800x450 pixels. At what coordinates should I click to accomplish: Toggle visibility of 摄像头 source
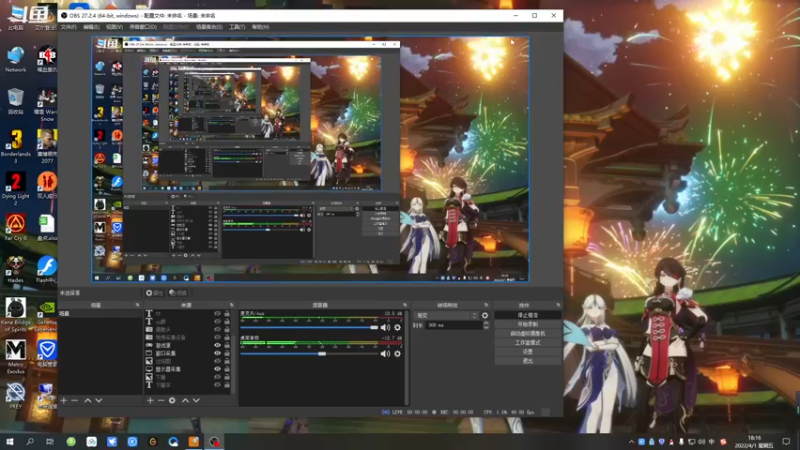217,330
